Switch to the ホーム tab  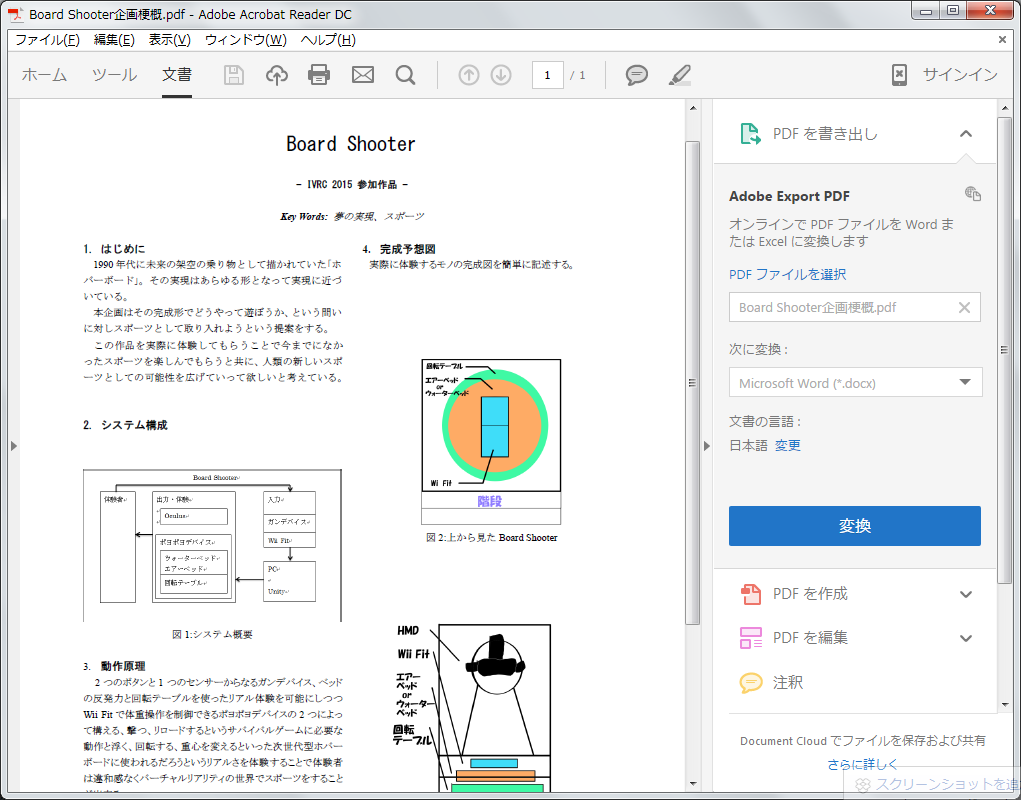point(44,76)
